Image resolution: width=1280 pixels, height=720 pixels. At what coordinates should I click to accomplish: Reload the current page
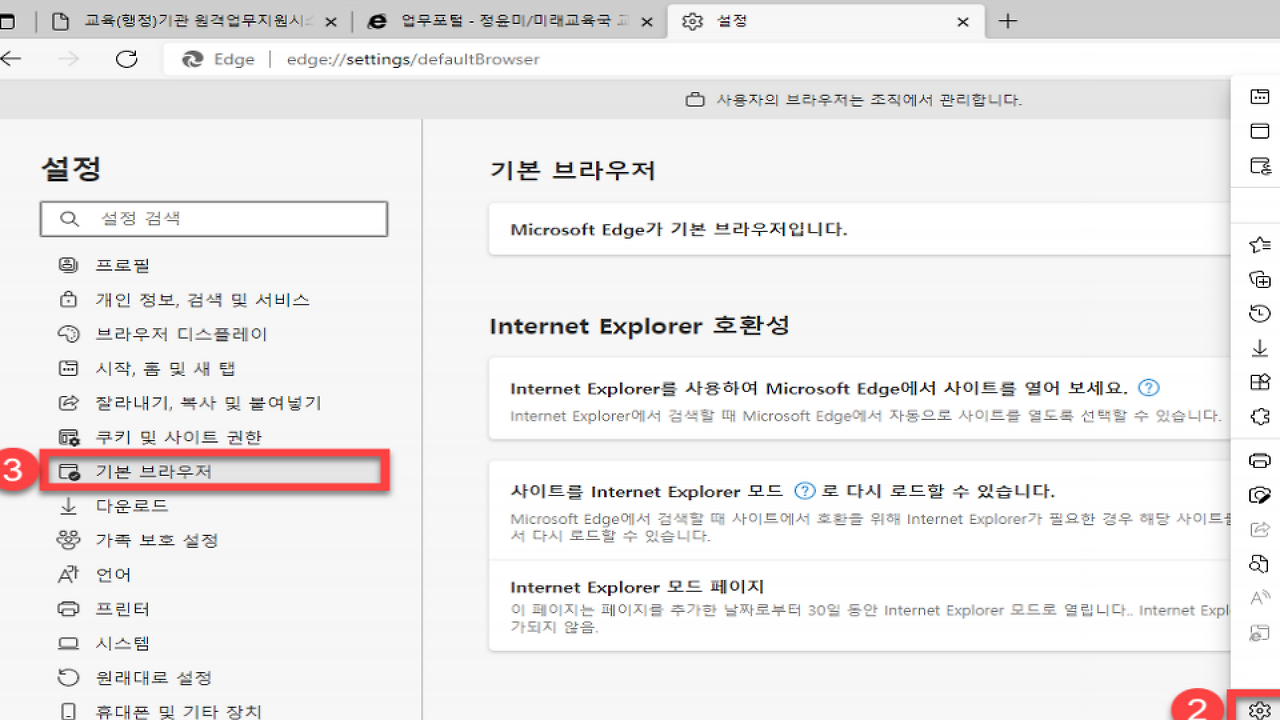click(x=126, y=59)
